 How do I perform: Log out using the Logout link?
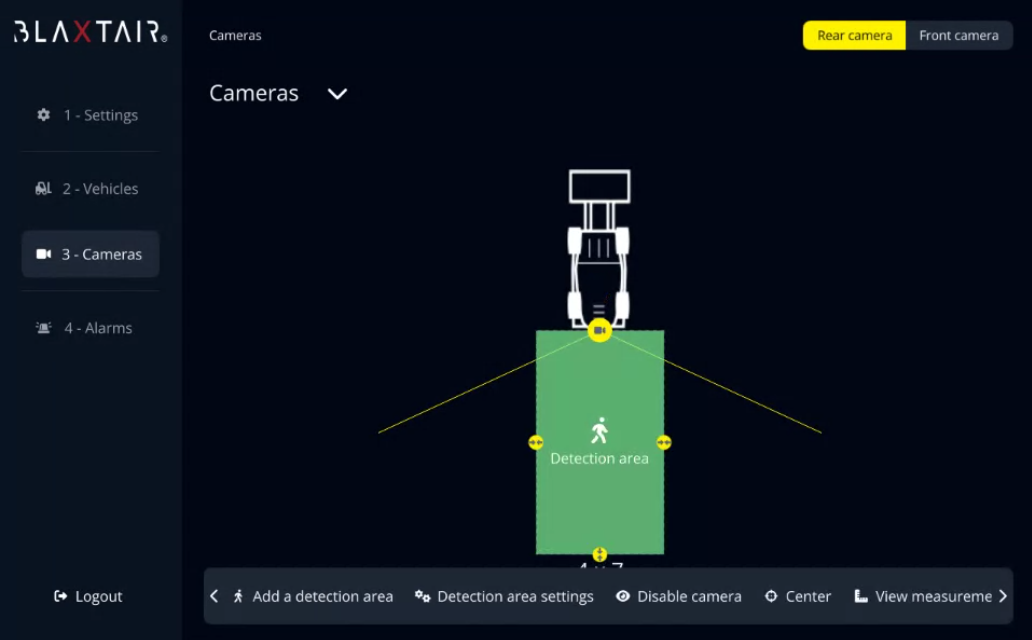point(89,597)
